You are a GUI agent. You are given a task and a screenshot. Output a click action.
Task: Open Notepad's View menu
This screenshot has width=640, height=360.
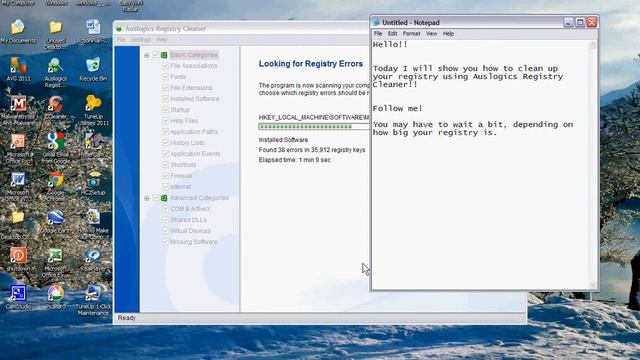click(x=431, y=34)
